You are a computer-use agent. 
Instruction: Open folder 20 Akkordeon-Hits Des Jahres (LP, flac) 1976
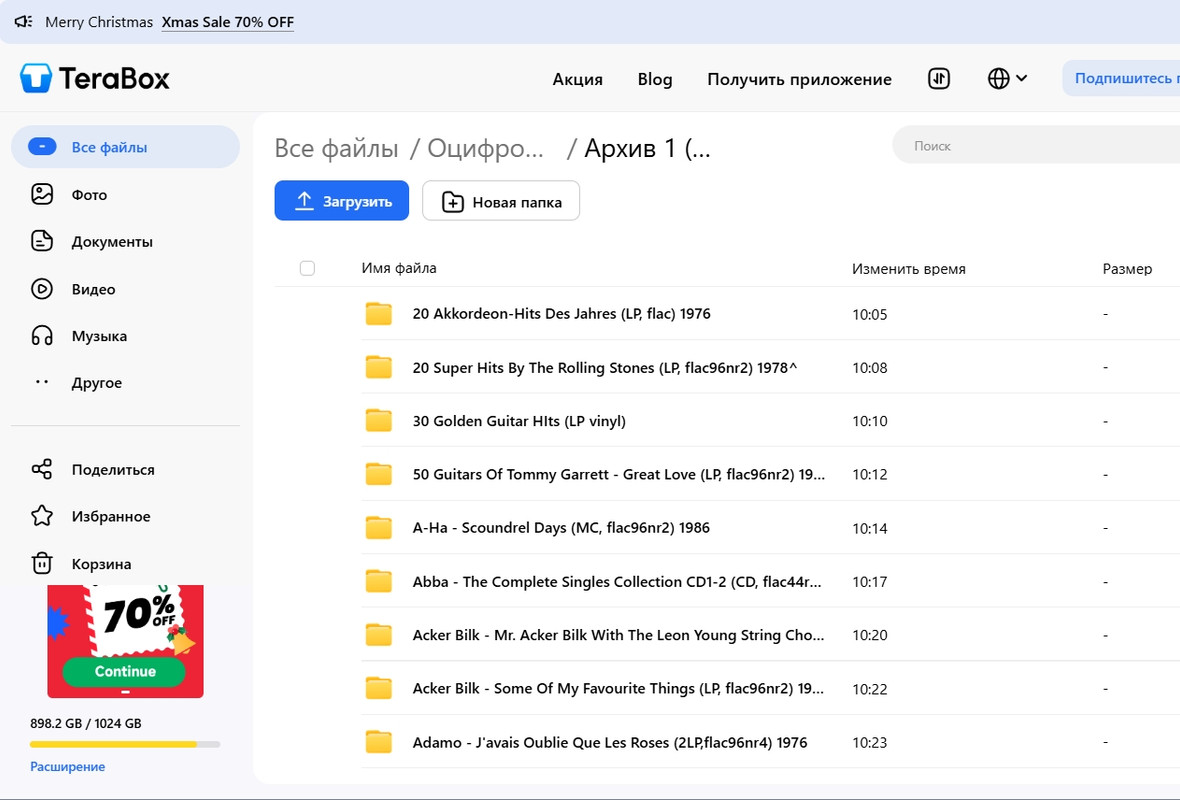coord(561,314)
